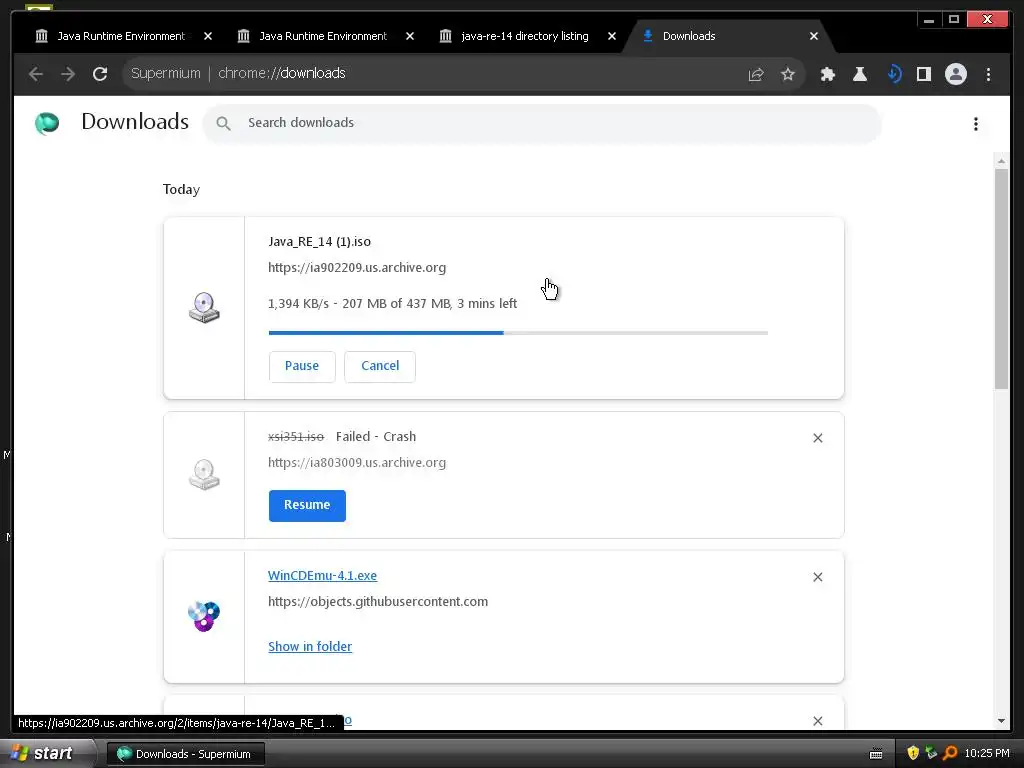
Task: Click the objects.githubusercontent.com source link
Action: [377, 601]
